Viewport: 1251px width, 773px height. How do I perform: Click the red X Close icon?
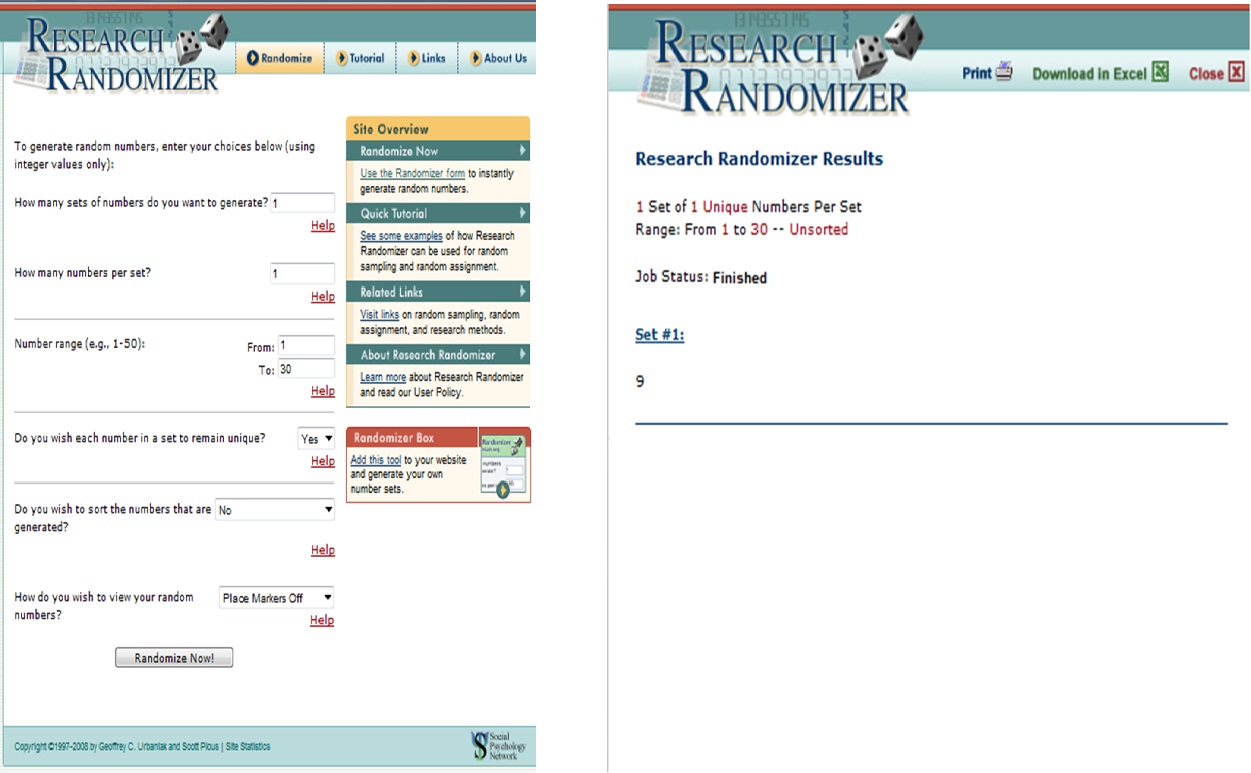[1237, 72]
